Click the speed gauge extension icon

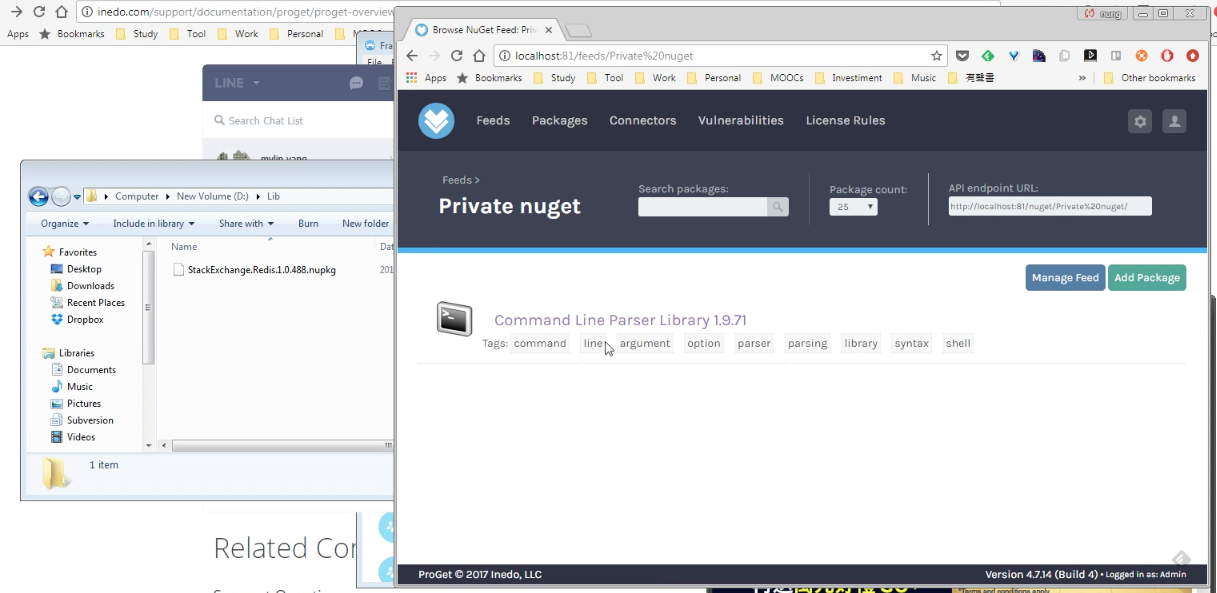click(x=1039, y=56)
